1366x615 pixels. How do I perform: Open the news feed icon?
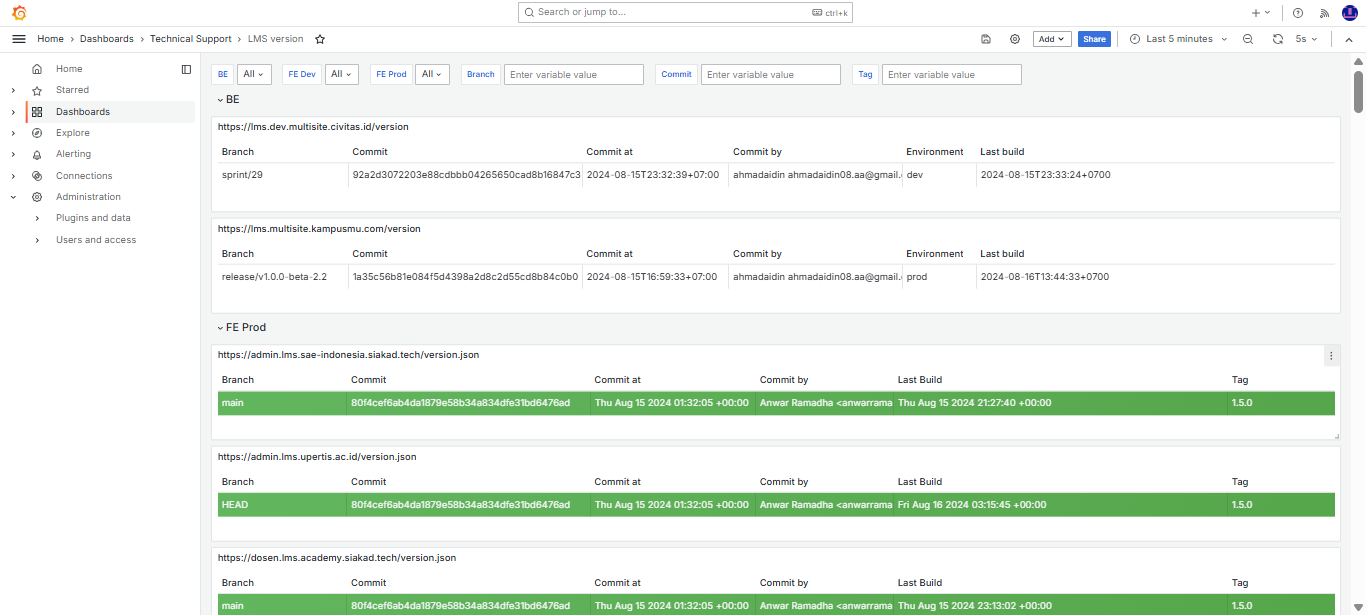click(x=1325, y=13)
